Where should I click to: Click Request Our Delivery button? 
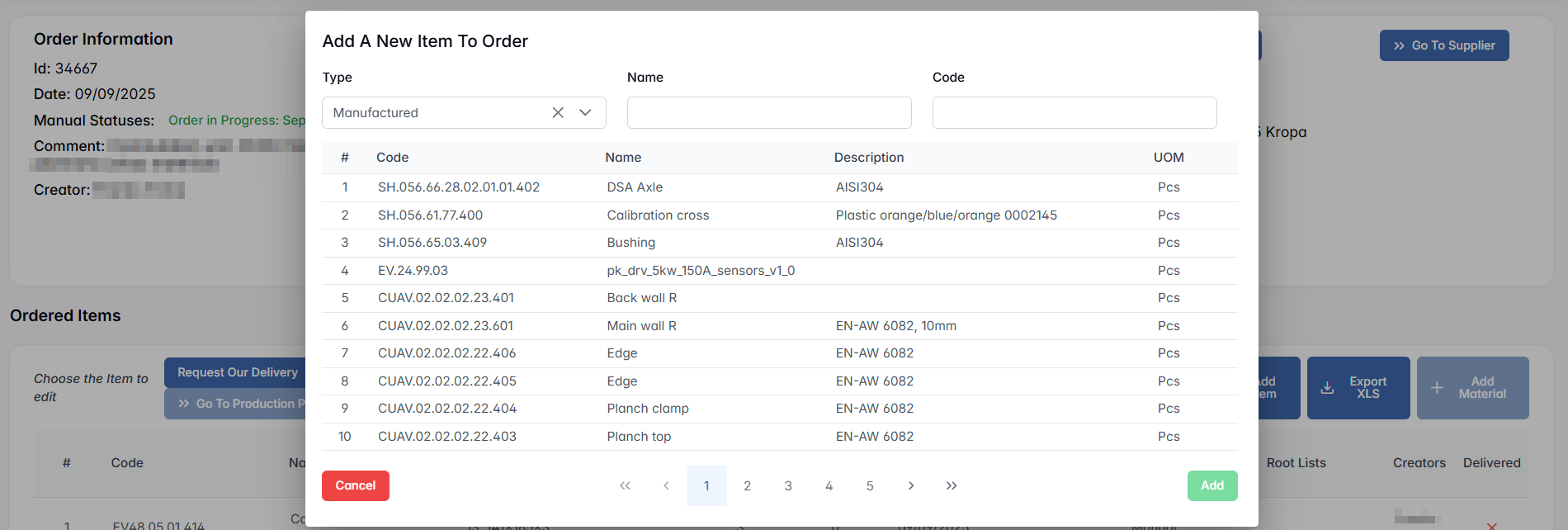[x=237, y=372]
